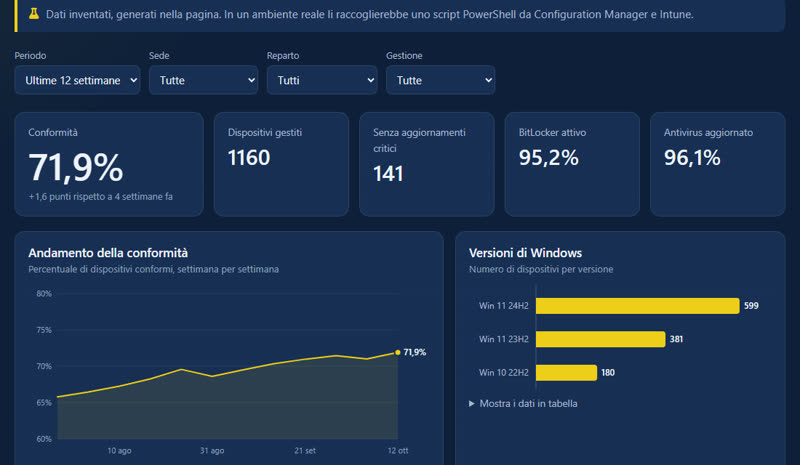The width and height of the screenshot is (800, 465).
Task: Click the '10 ago' axis label
Action: 119,451
